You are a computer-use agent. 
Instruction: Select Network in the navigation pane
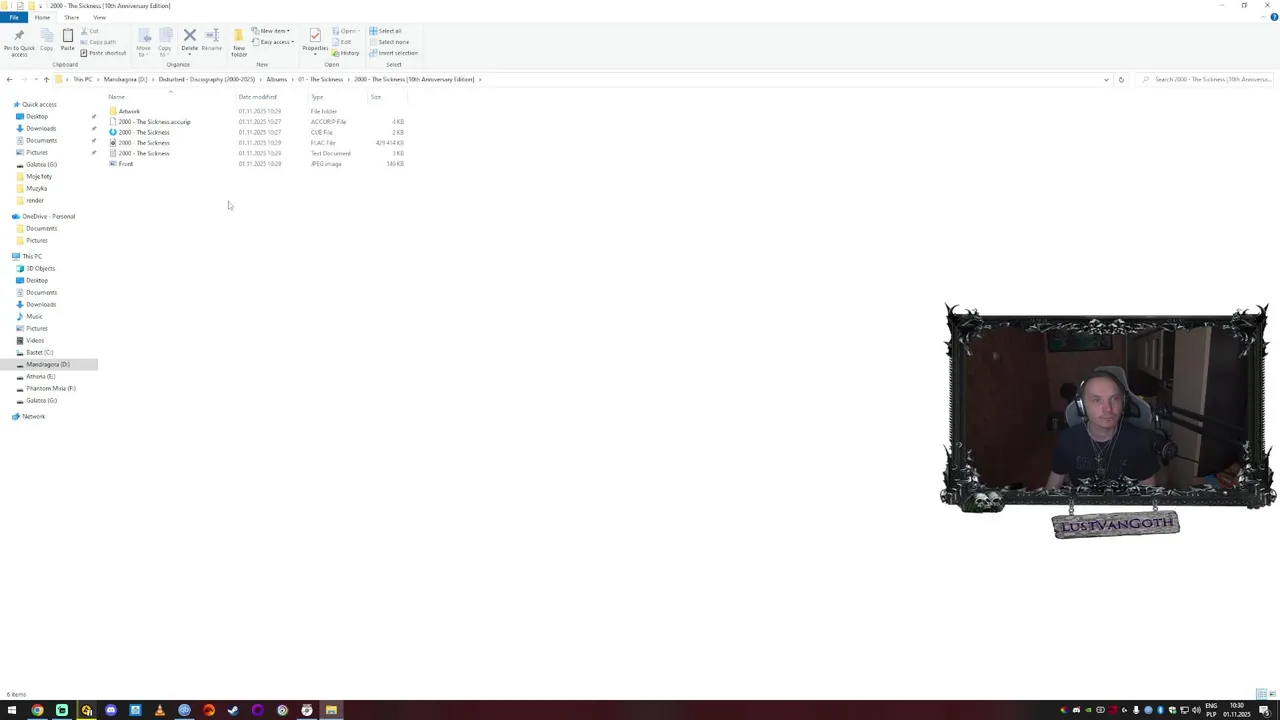point(33,416)
